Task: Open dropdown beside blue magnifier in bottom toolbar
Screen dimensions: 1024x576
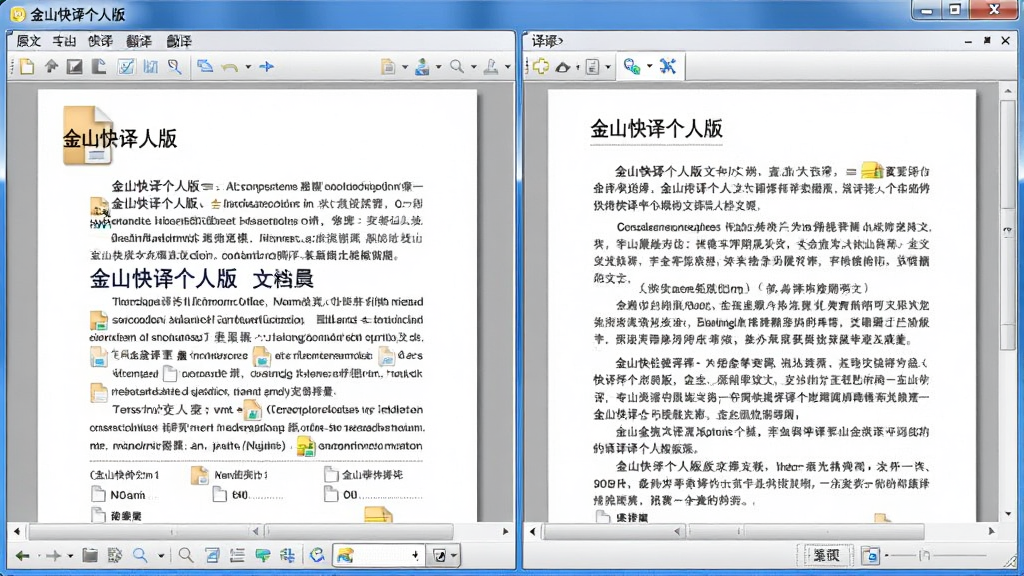Action: [161, 556]
